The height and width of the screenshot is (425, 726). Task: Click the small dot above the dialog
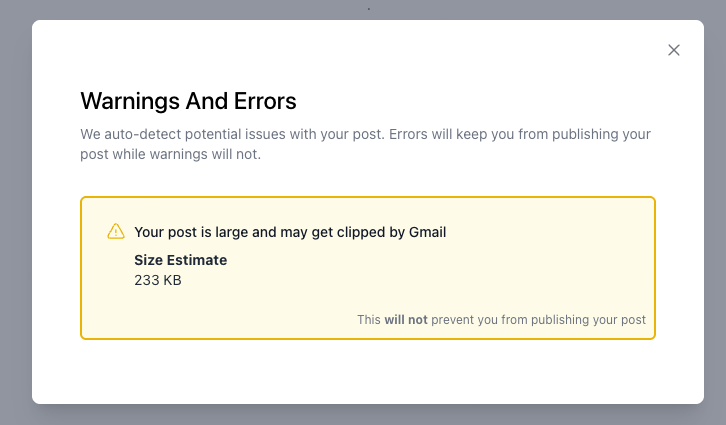[368, 9]
